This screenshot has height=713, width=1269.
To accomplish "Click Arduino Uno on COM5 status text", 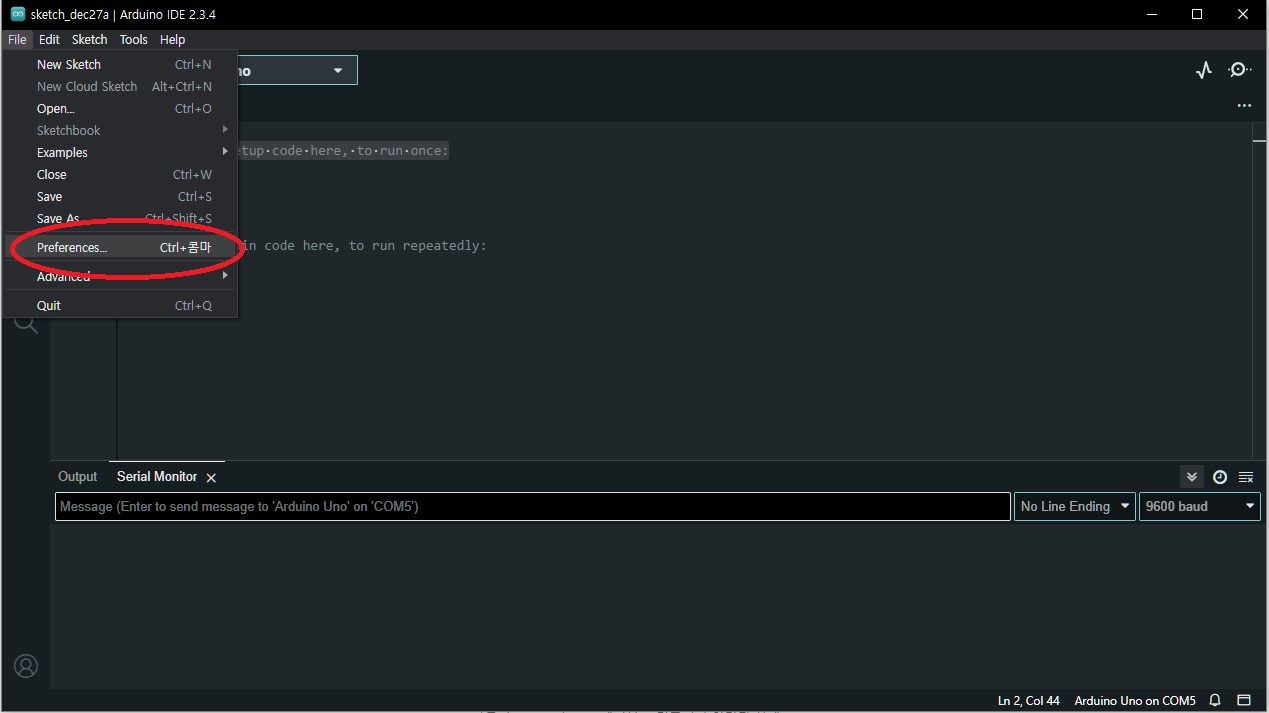I will click(x=1135, y=700).
